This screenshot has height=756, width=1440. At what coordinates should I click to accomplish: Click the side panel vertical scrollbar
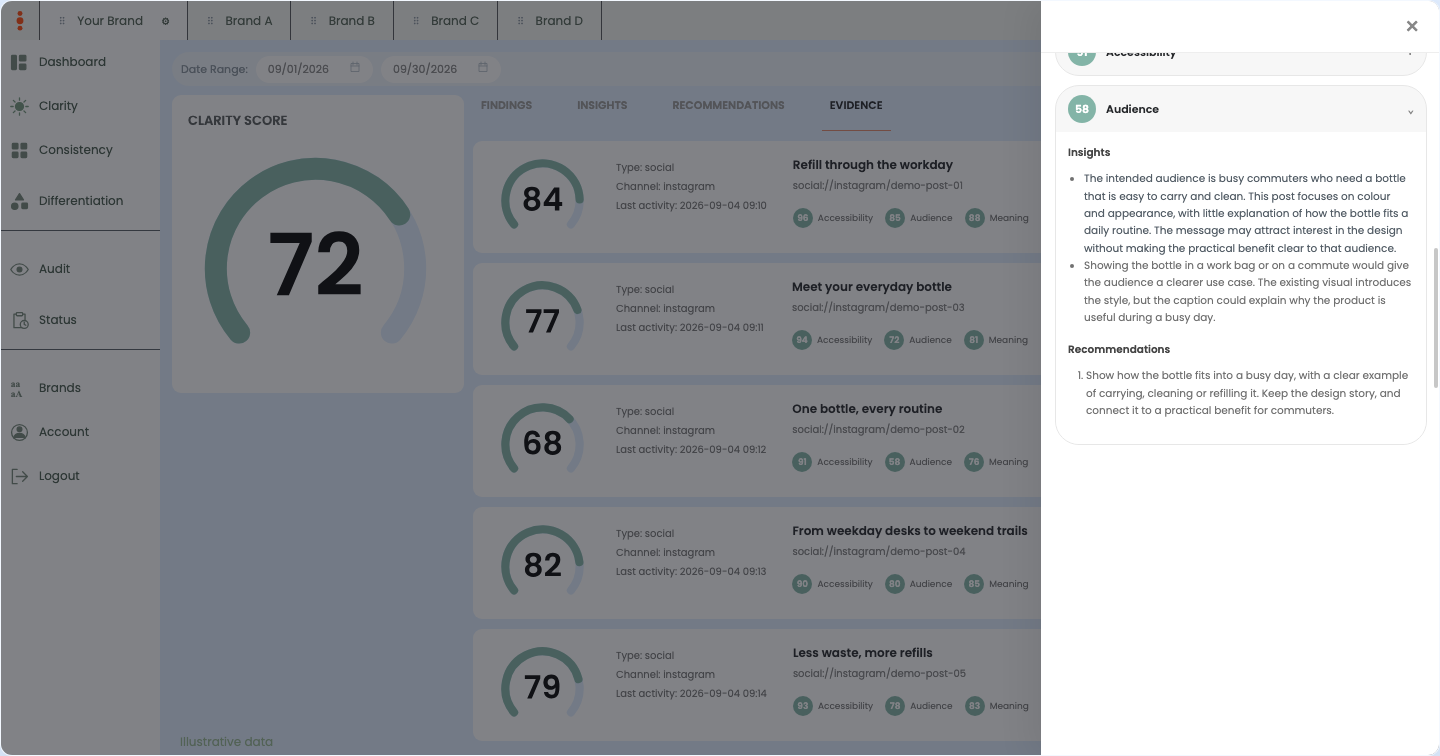pyautogui.click(x=1435, y=318)
